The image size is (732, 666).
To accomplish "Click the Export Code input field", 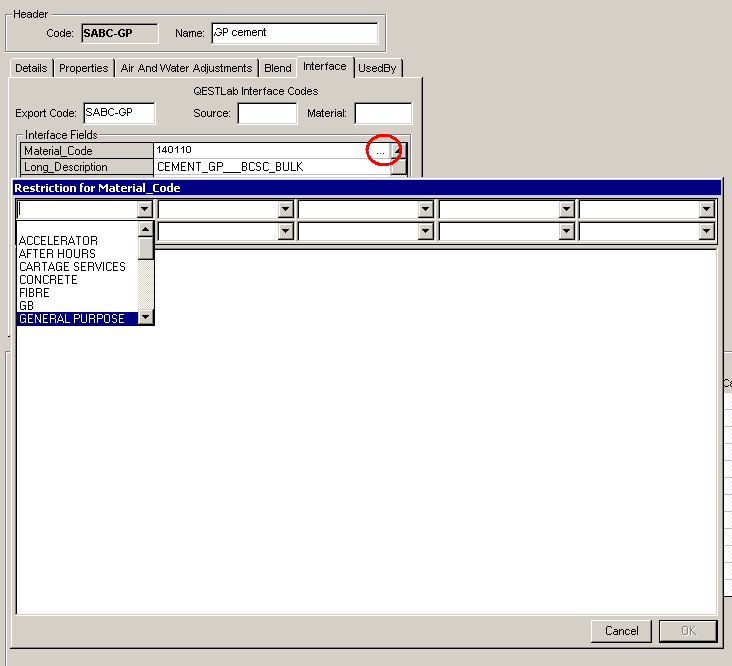I will coord(119,113).
